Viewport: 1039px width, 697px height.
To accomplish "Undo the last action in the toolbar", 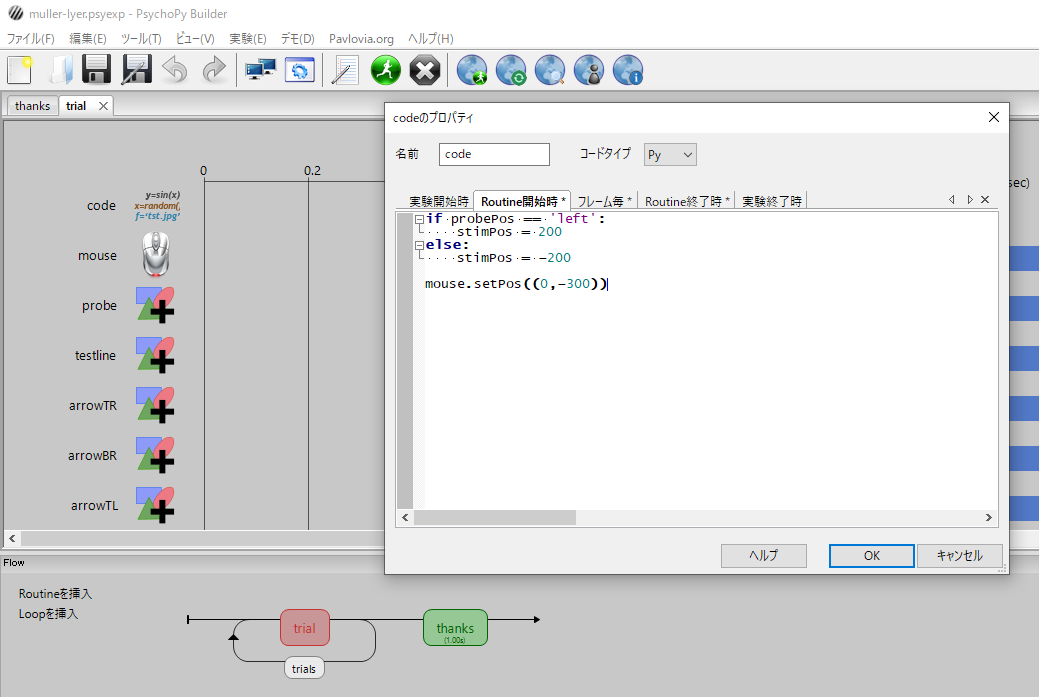I will [x=175, y=70].
